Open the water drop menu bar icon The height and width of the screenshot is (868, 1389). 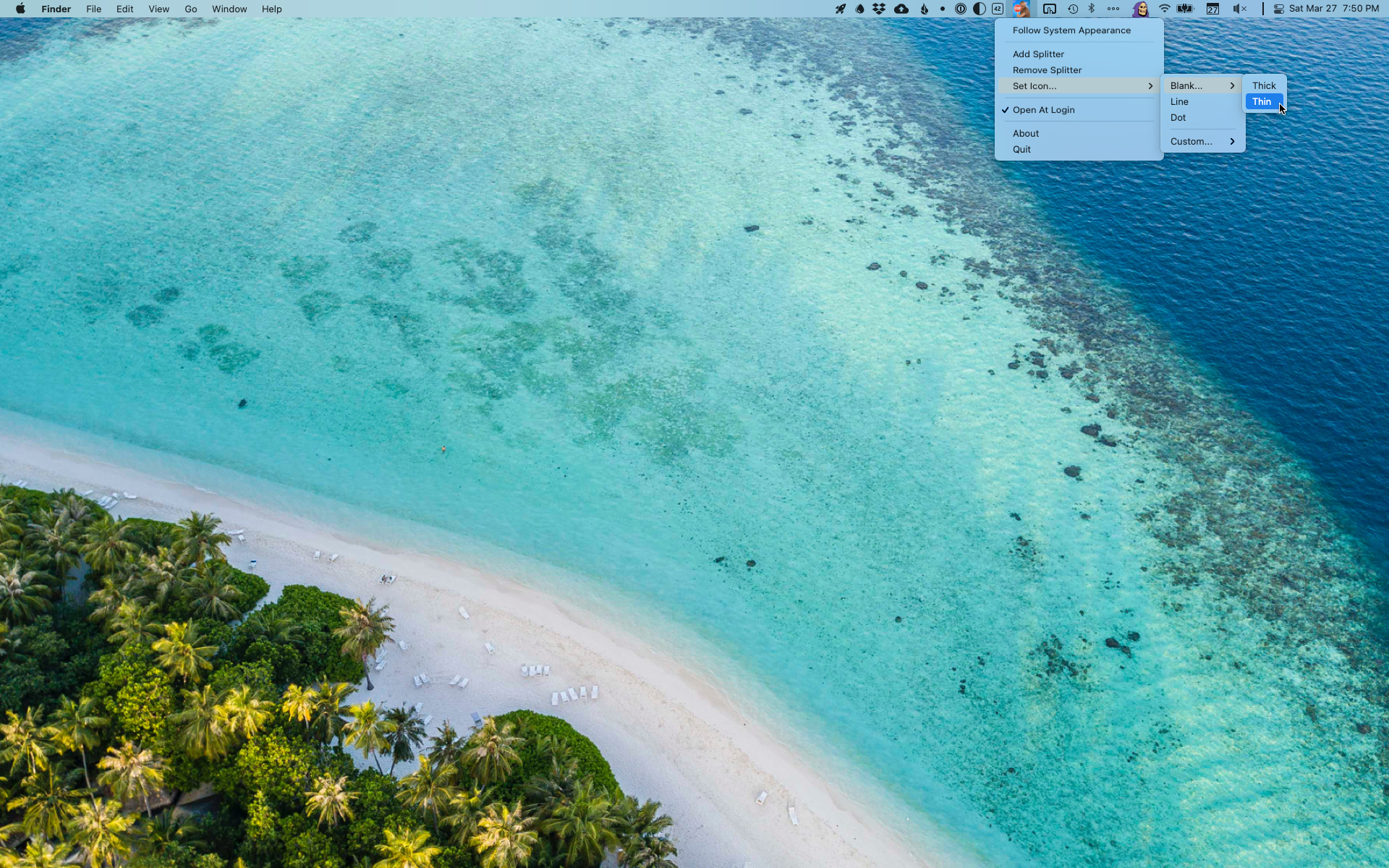(859, 9)
